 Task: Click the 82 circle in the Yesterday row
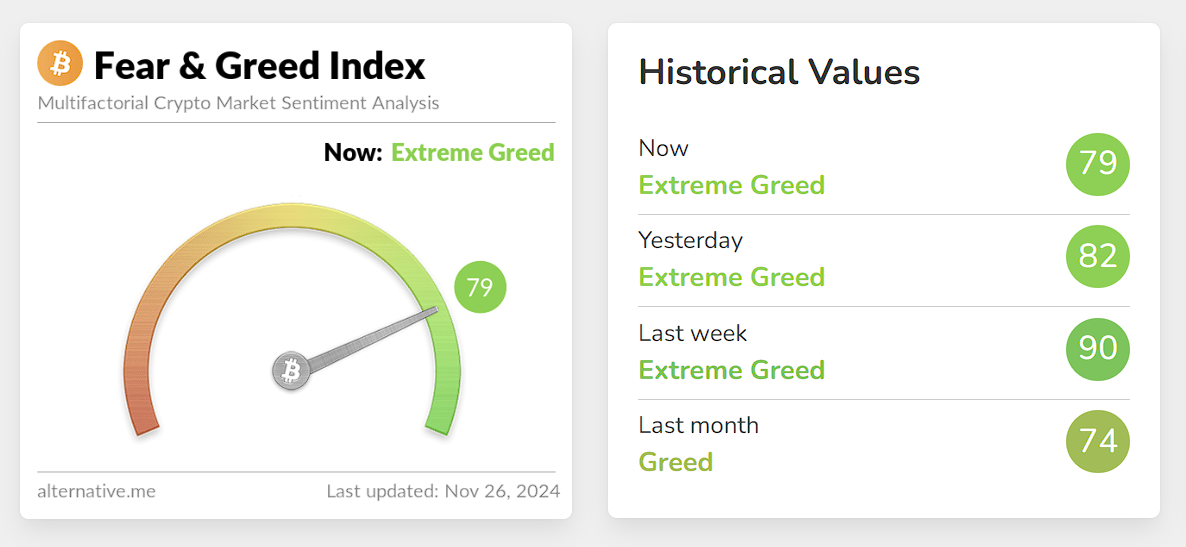click(x=1098, y=256)
